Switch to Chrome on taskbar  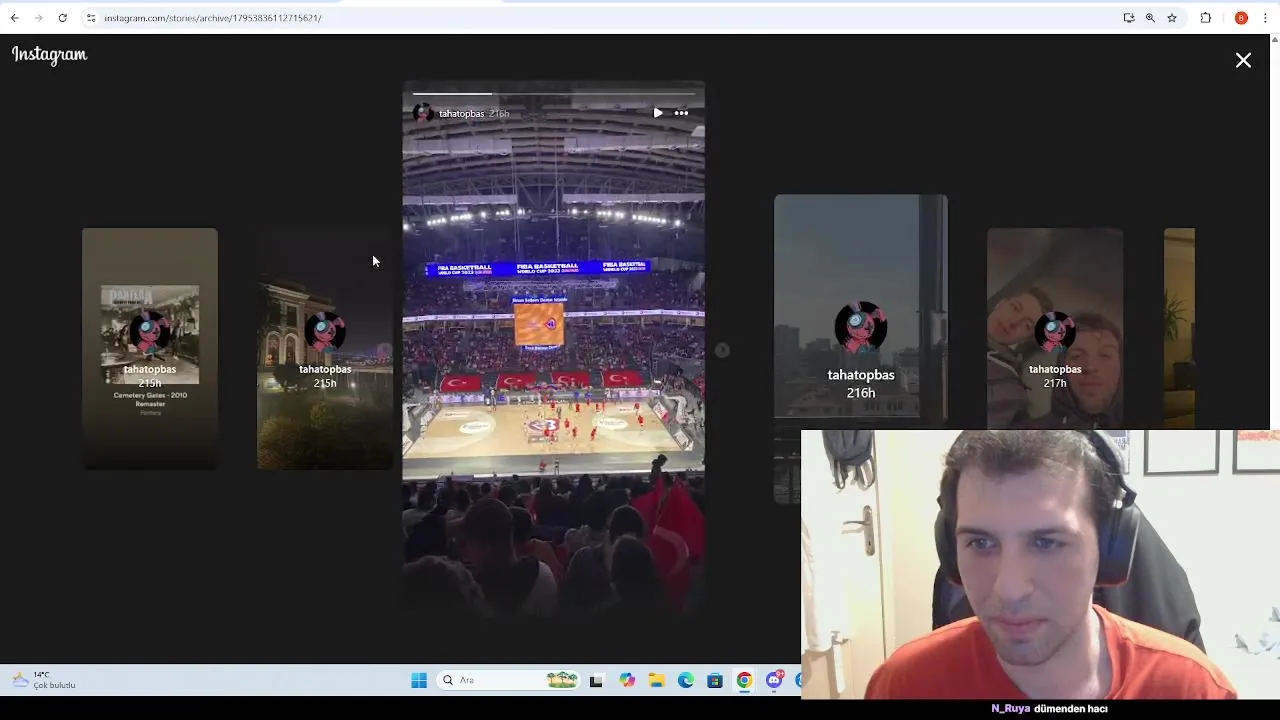pyautogui.click(x=745, y=681)
